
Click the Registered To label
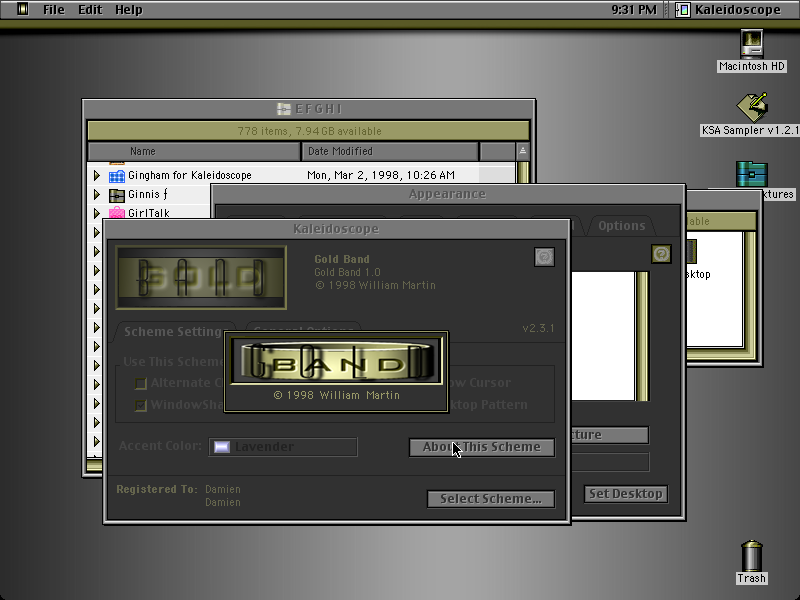pos(157,489)
